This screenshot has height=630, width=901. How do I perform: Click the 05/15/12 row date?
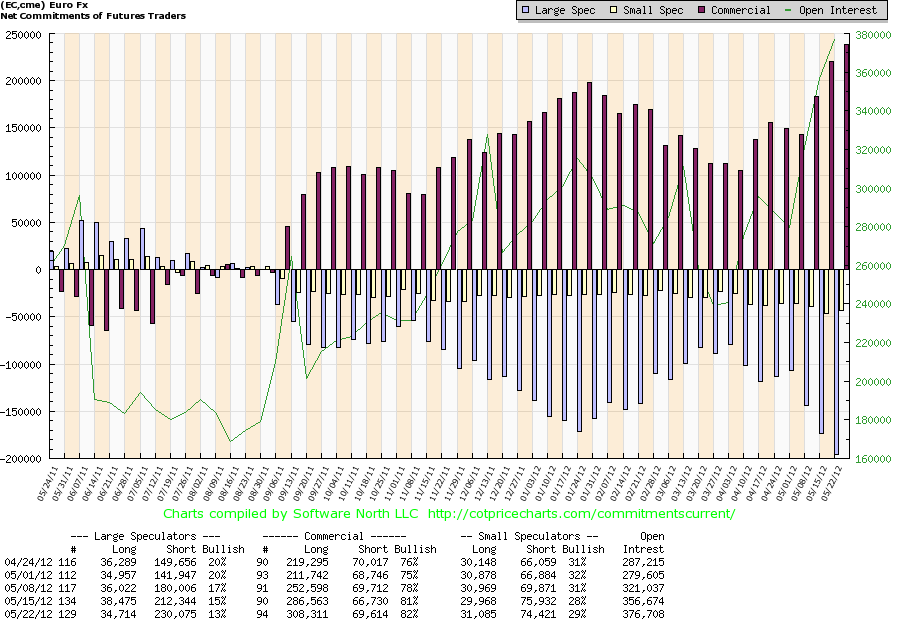pos(28,601)
